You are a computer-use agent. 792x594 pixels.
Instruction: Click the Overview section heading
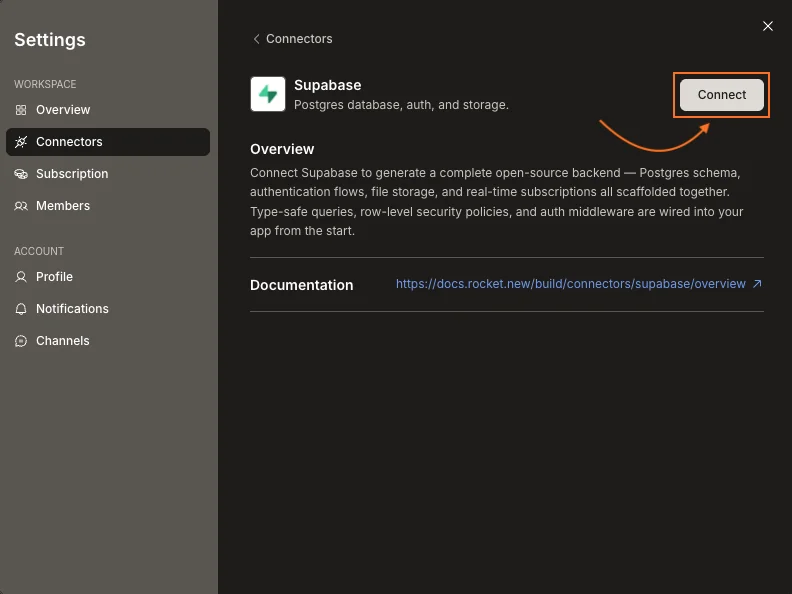pyautogui.click(x=282, y=150)
